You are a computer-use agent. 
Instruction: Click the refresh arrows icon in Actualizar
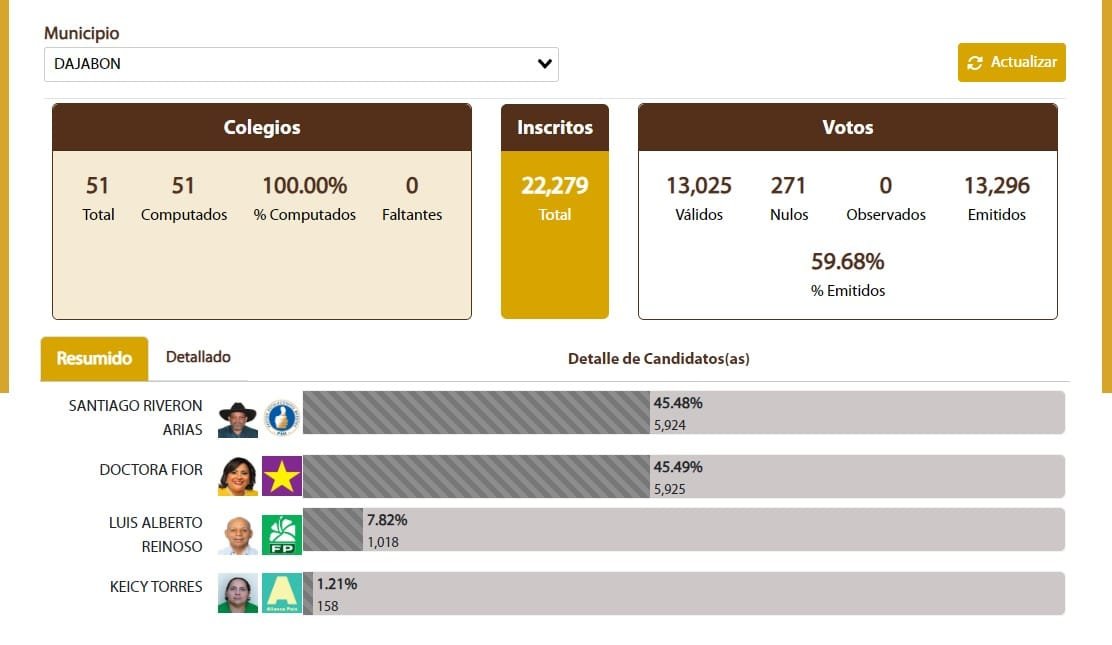975,63
